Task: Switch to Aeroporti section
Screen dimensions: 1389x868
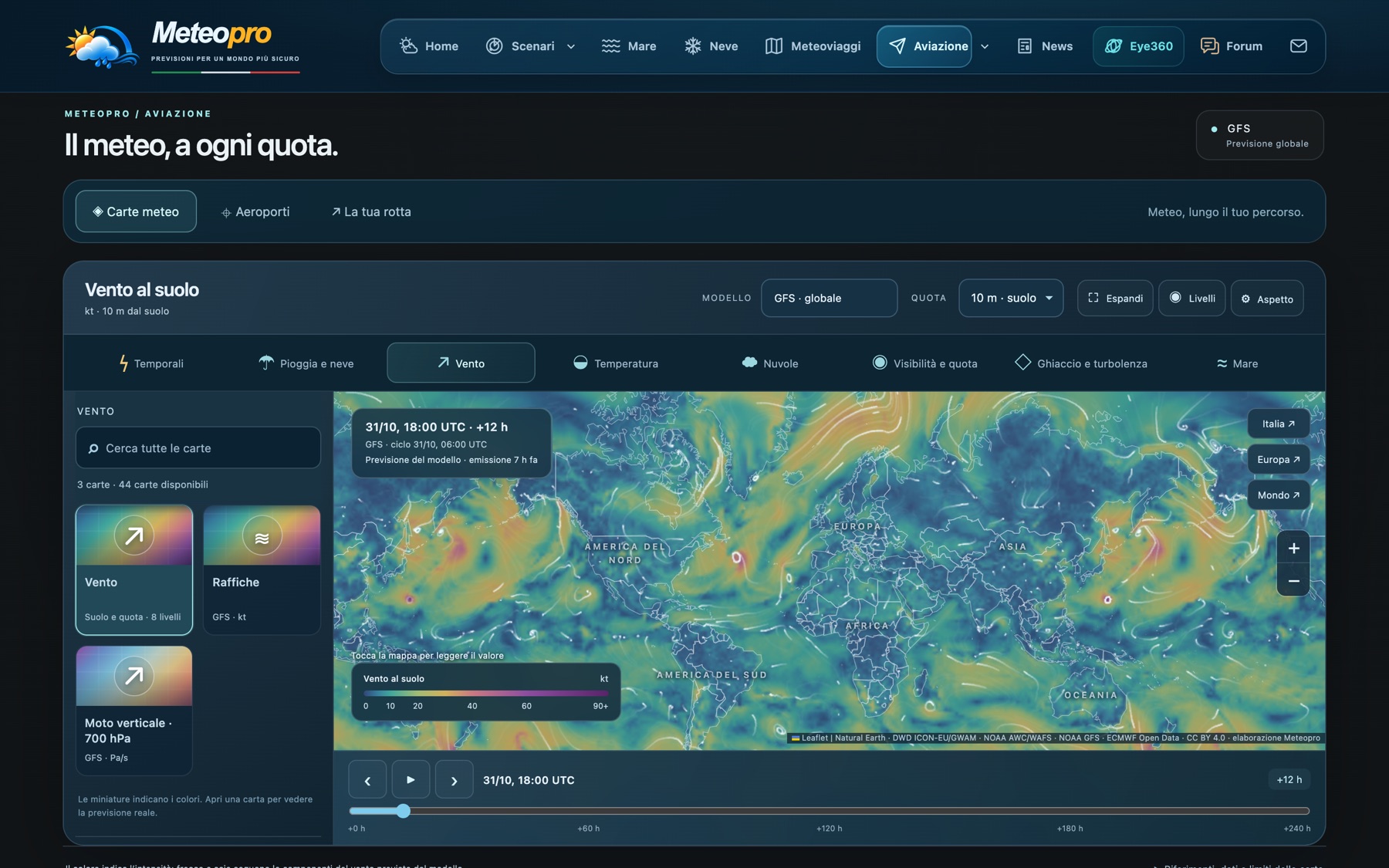Action: pyautogui.click(x=255, y=211)
